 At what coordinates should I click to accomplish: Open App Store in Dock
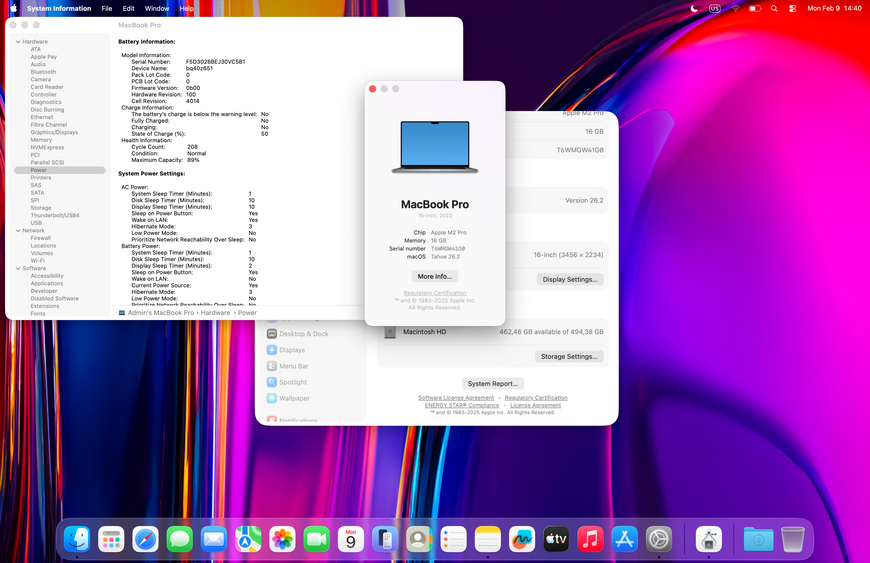[x=624, y=539]
